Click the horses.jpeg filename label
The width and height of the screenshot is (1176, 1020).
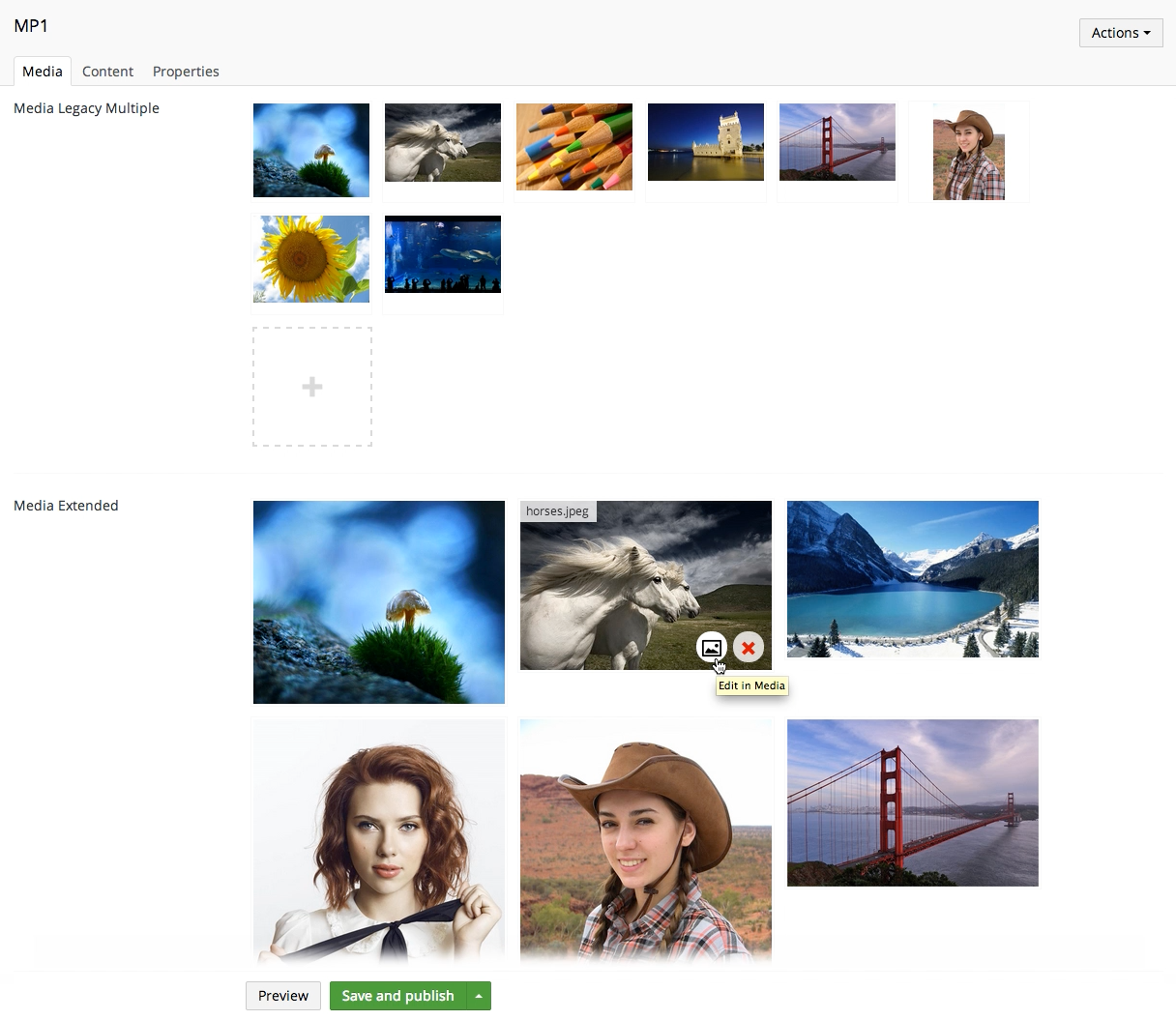[558, 510]
